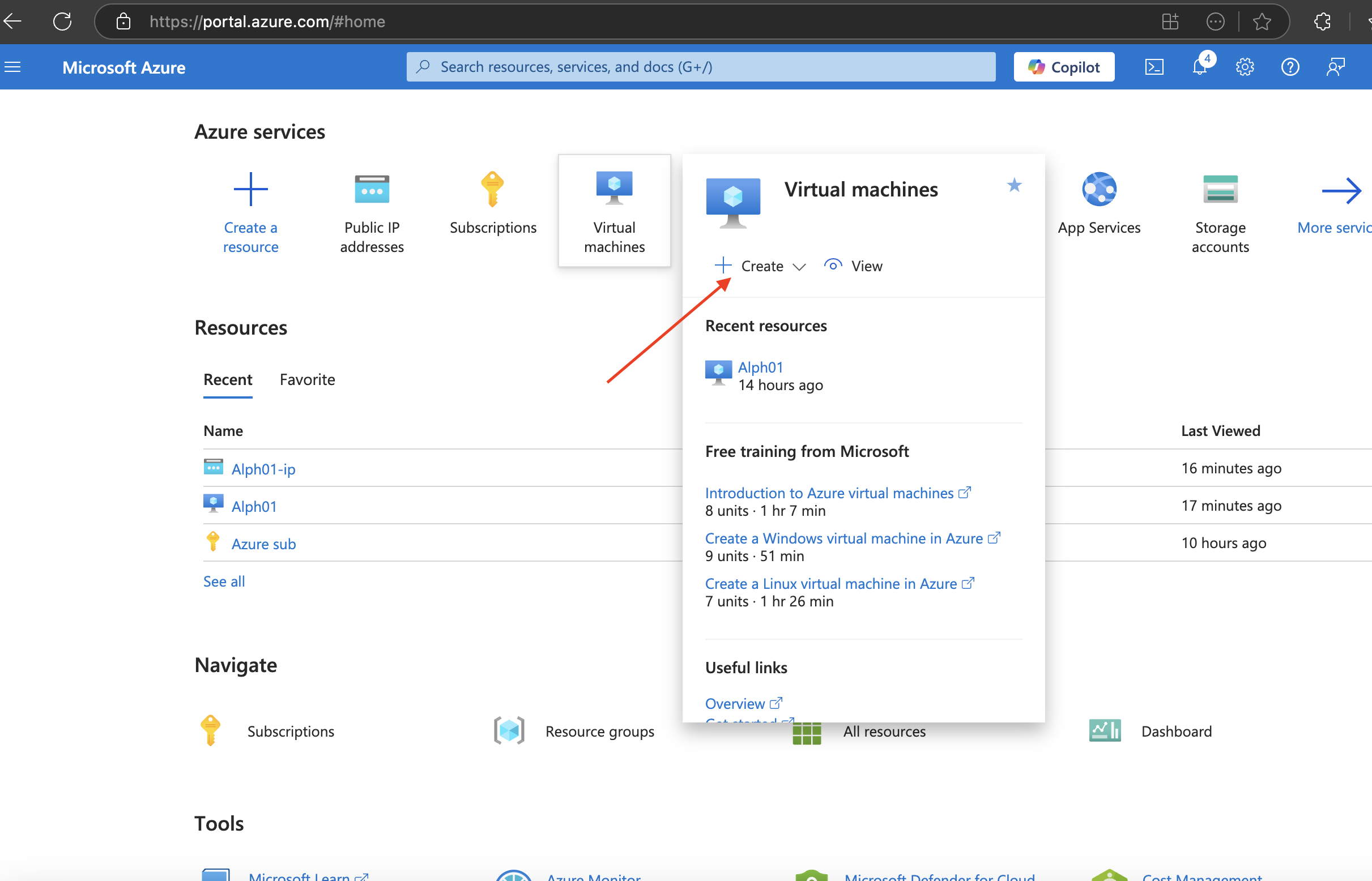The image size is (1372, 881).
Task: Click the address bar more options icon
Action: click(x=1215, y=22)
